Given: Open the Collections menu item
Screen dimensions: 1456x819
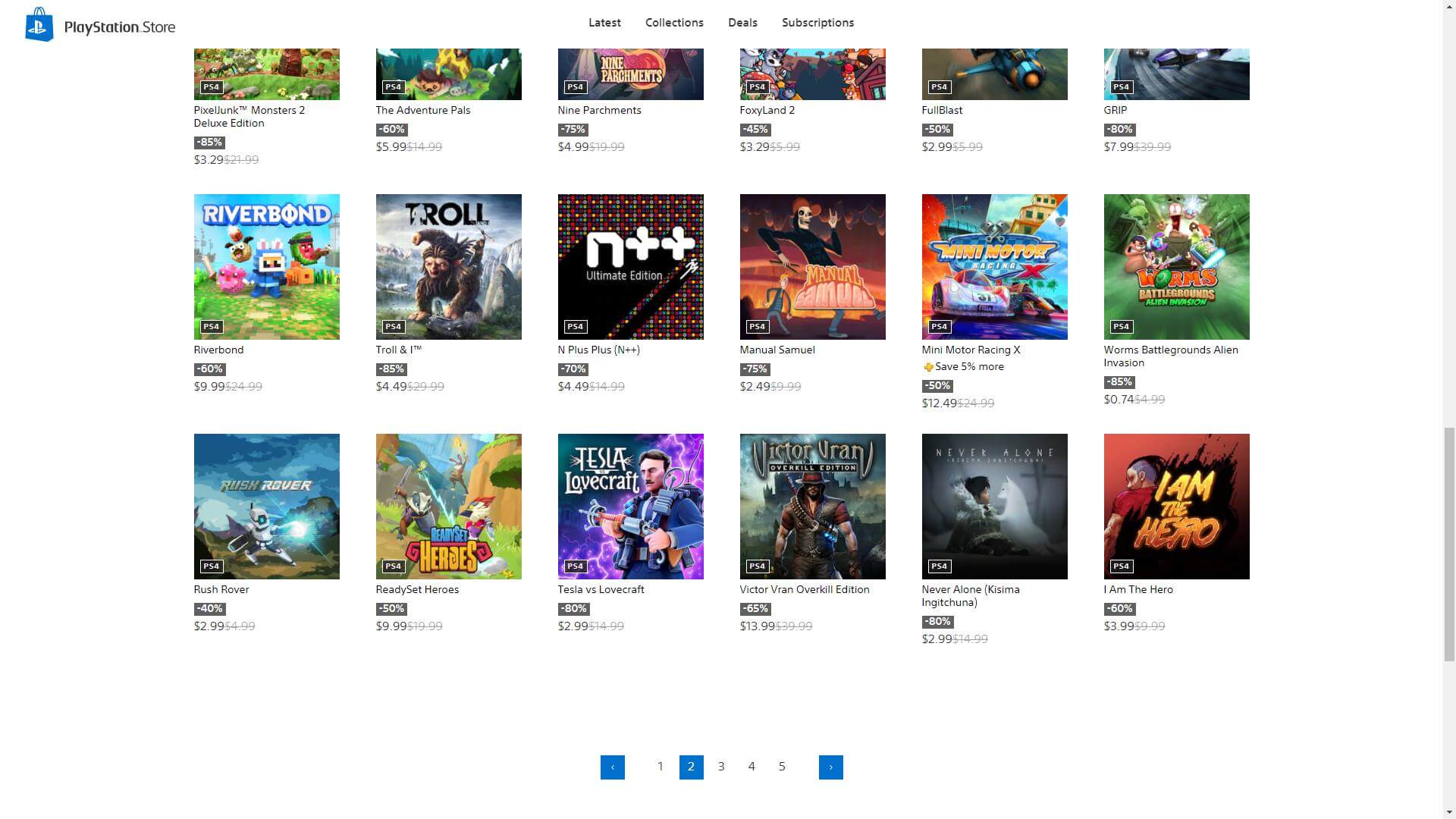Looking at the screenshot, I should 674,23.
